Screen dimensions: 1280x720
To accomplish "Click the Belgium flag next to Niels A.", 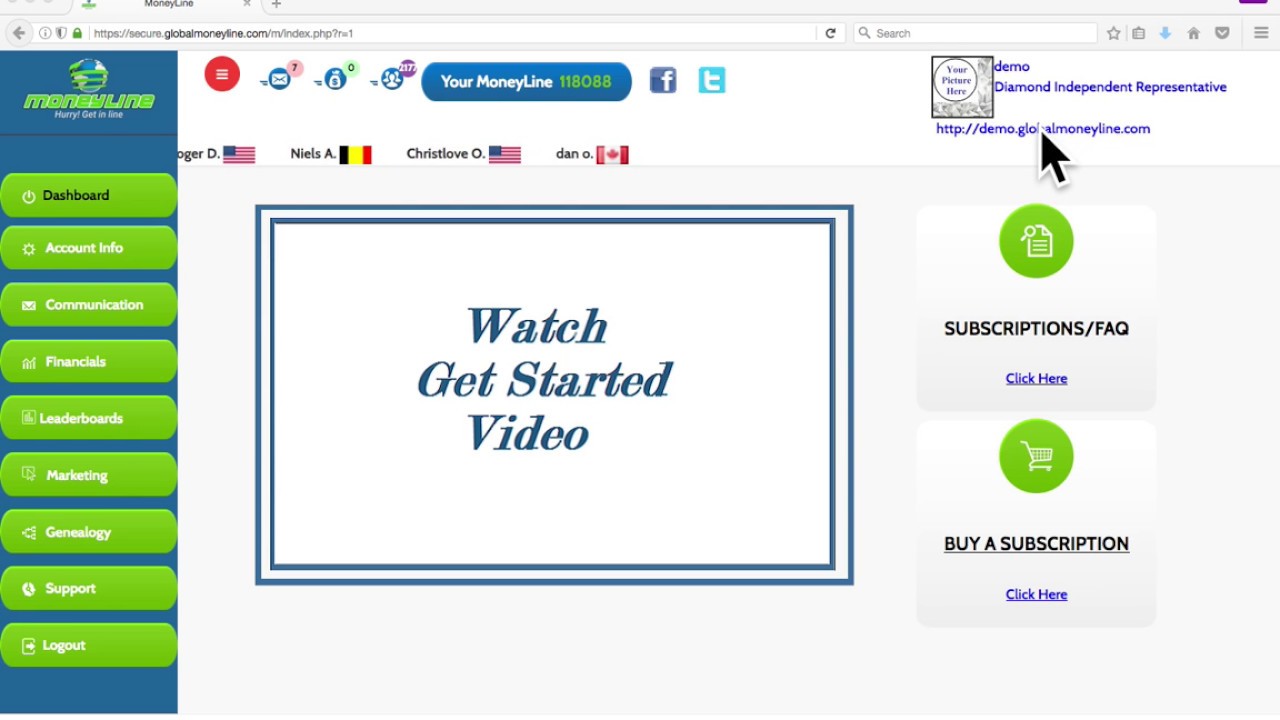I will (355, 155).
